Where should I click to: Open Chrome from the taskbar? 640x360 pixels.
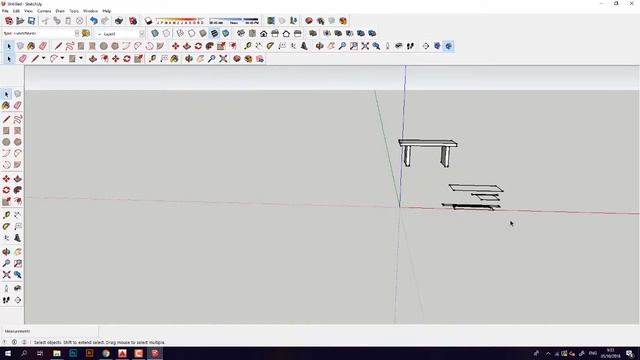click(106, 353)
